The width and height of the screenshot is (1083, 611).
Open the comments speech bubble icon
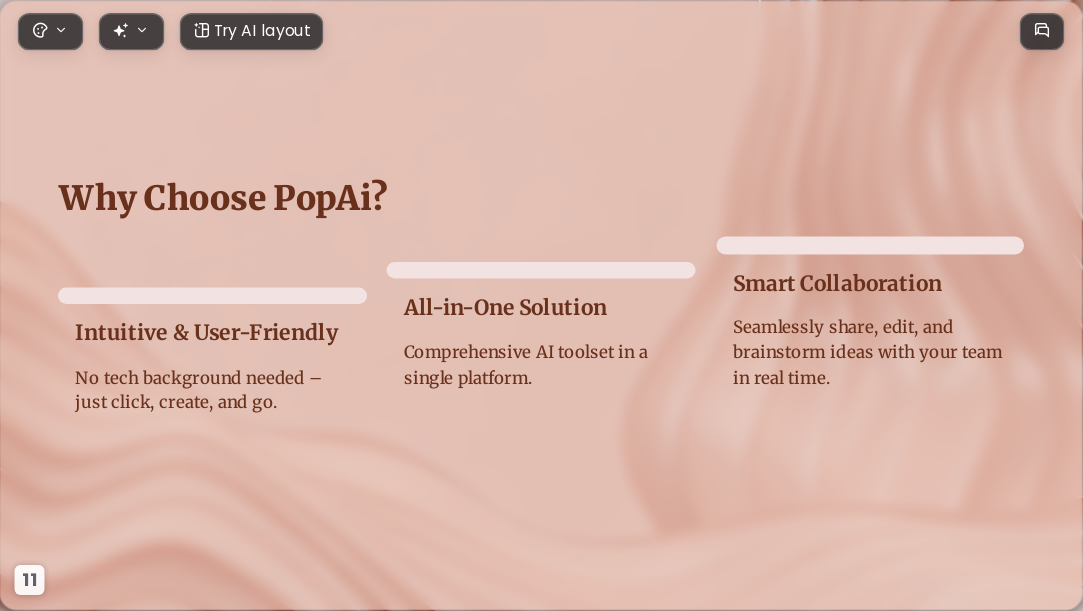pos(1042,31)
